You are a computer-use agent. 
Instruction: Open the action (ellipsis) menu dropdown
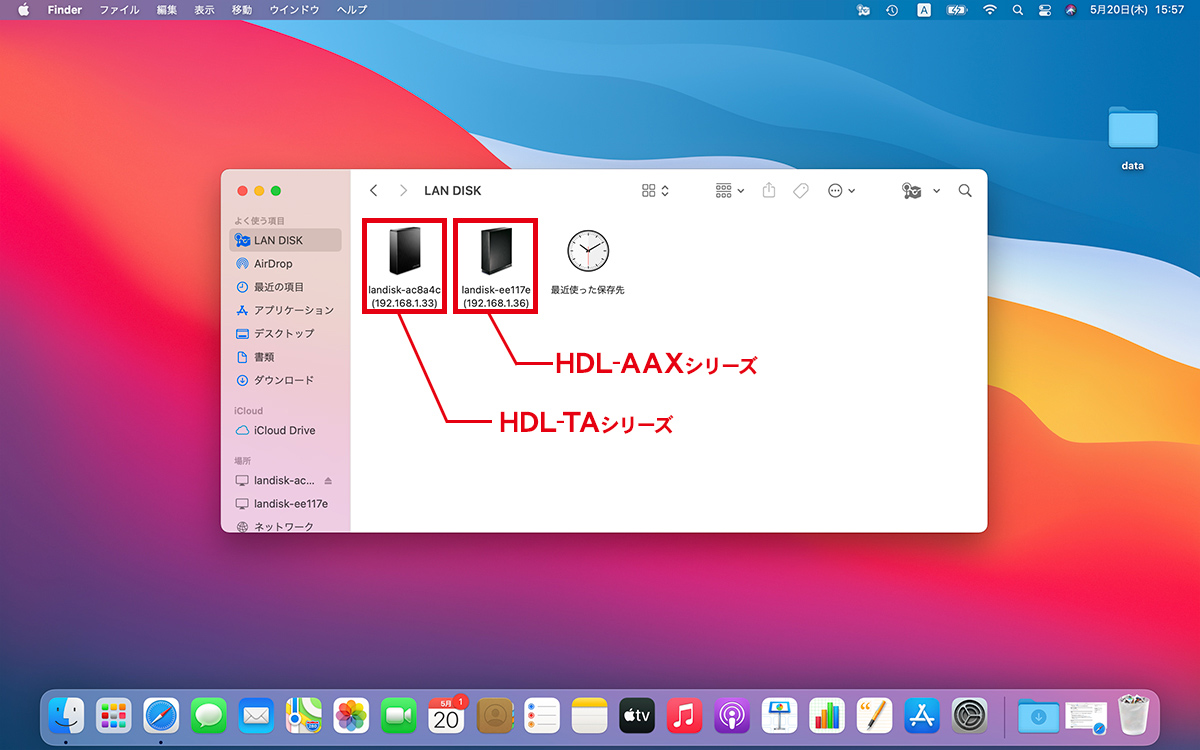coord(841,190)
